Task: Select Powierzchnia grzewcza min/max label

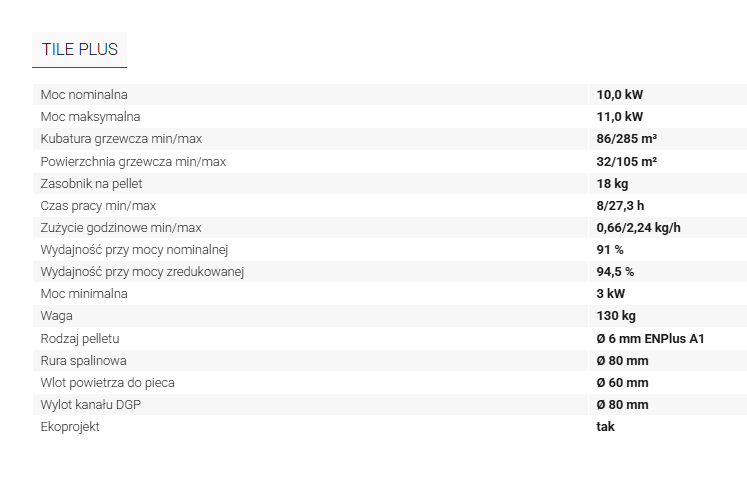Action: tap(133, 161)
